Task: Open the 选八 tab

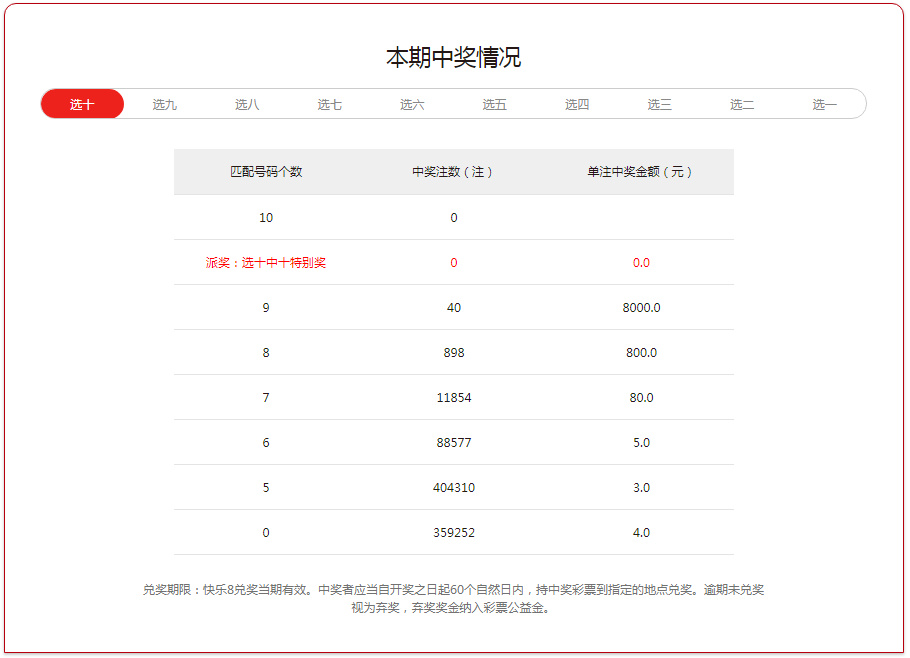Action: (x=247, y=104)
